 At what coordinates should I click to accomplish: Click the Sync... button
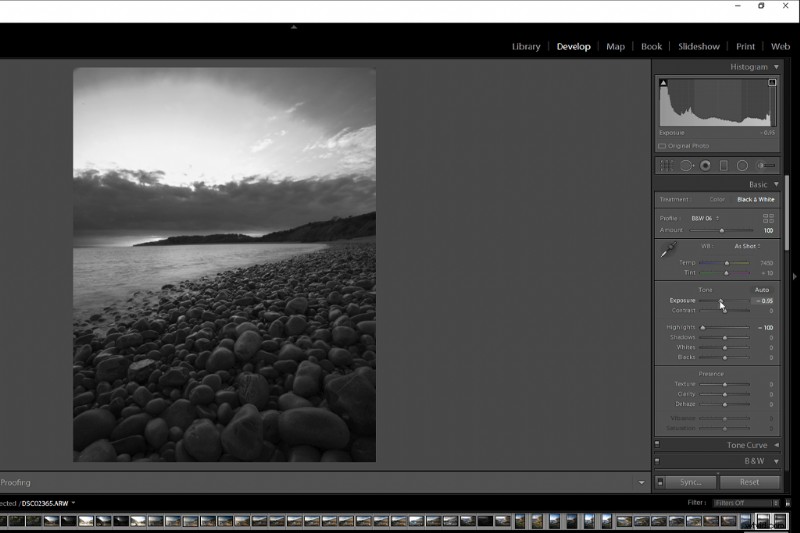(x=691, y=482)
